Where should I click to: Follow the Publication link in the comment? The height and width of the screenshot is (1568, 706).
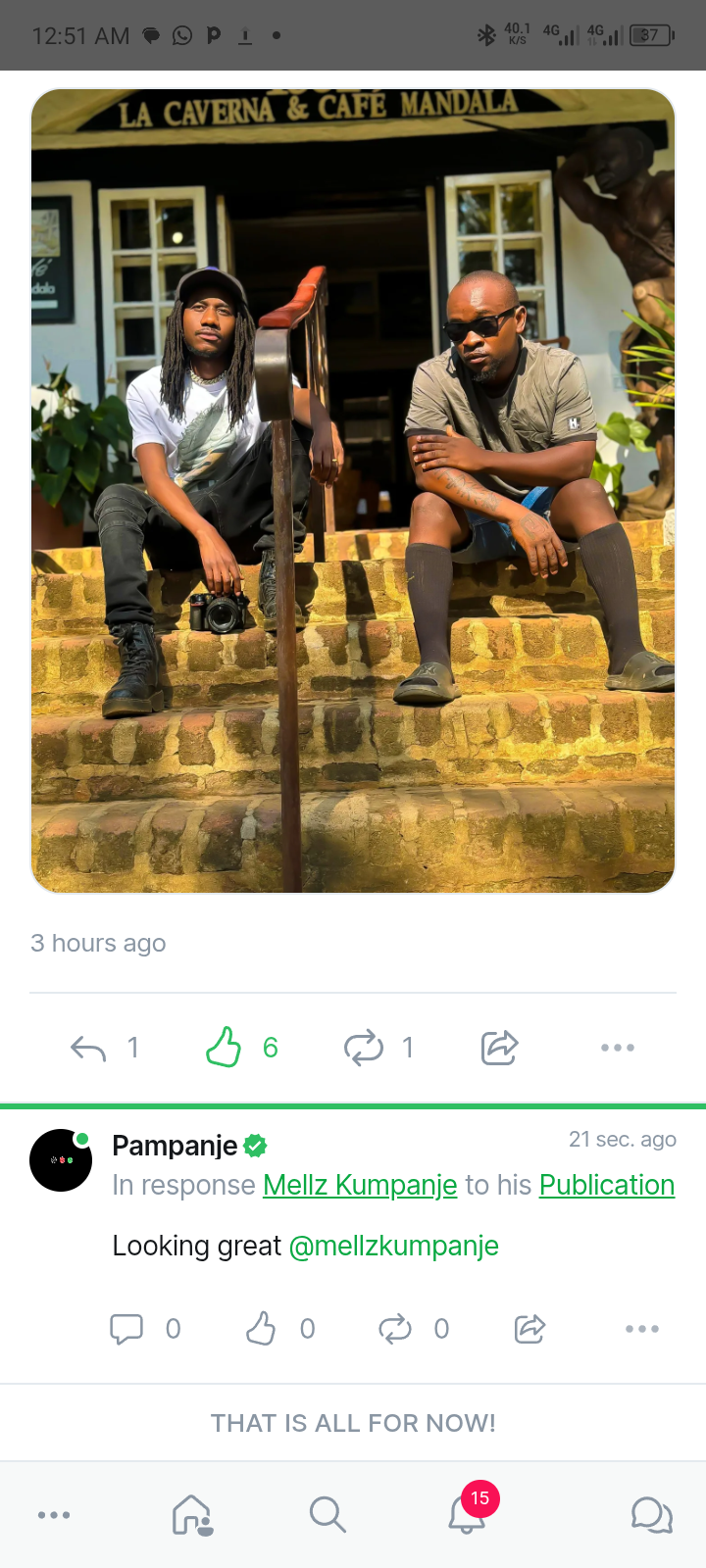pyautogui.click(x=607, y=1185)
